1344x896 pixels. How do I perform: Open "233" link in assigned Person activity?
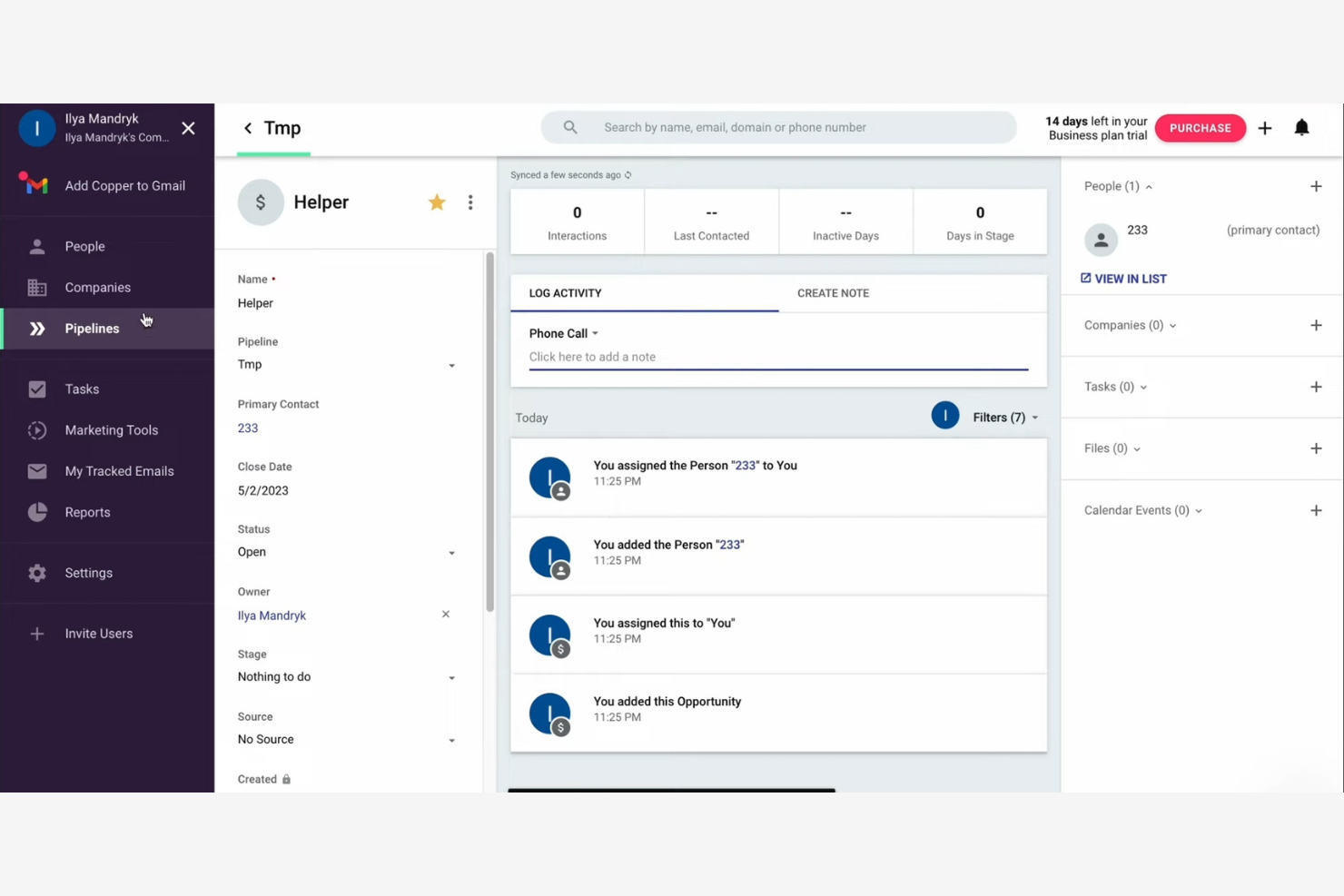pos(746,466)
